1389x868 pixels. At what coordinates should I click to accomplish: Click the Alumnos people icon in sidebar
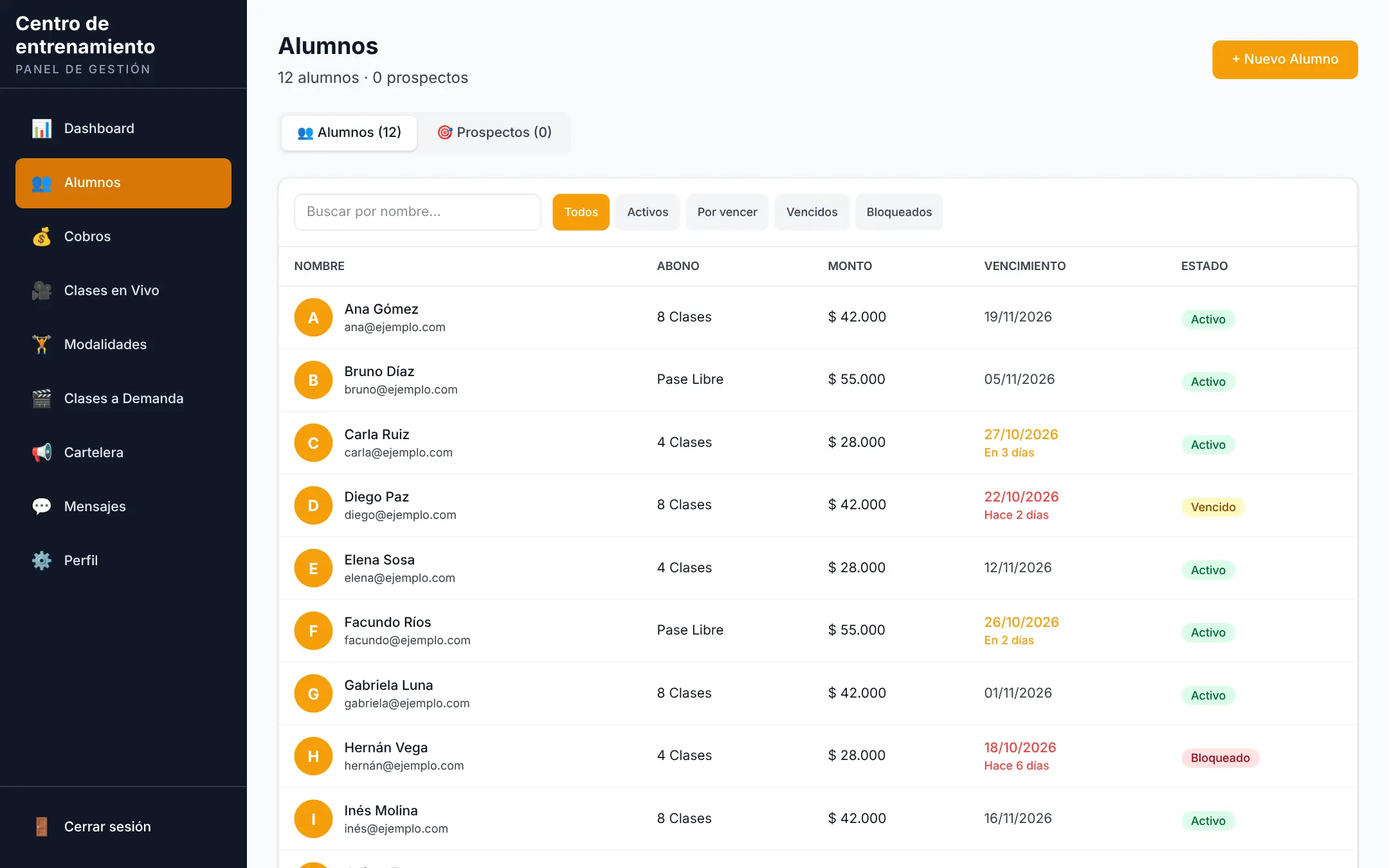(x=42, y=183)
